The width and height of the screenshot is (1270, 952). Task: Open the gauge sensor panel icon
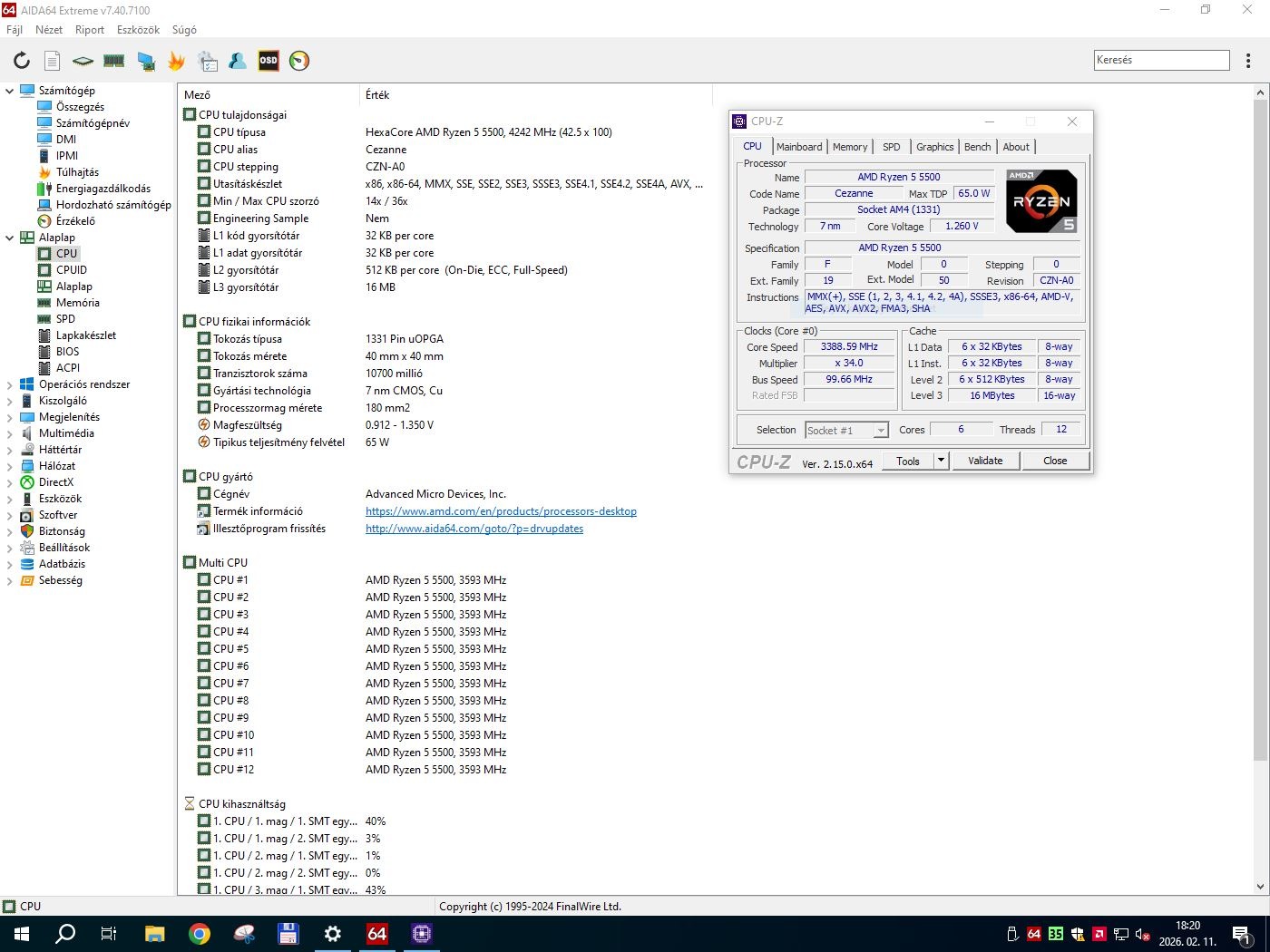coord(299,61)
